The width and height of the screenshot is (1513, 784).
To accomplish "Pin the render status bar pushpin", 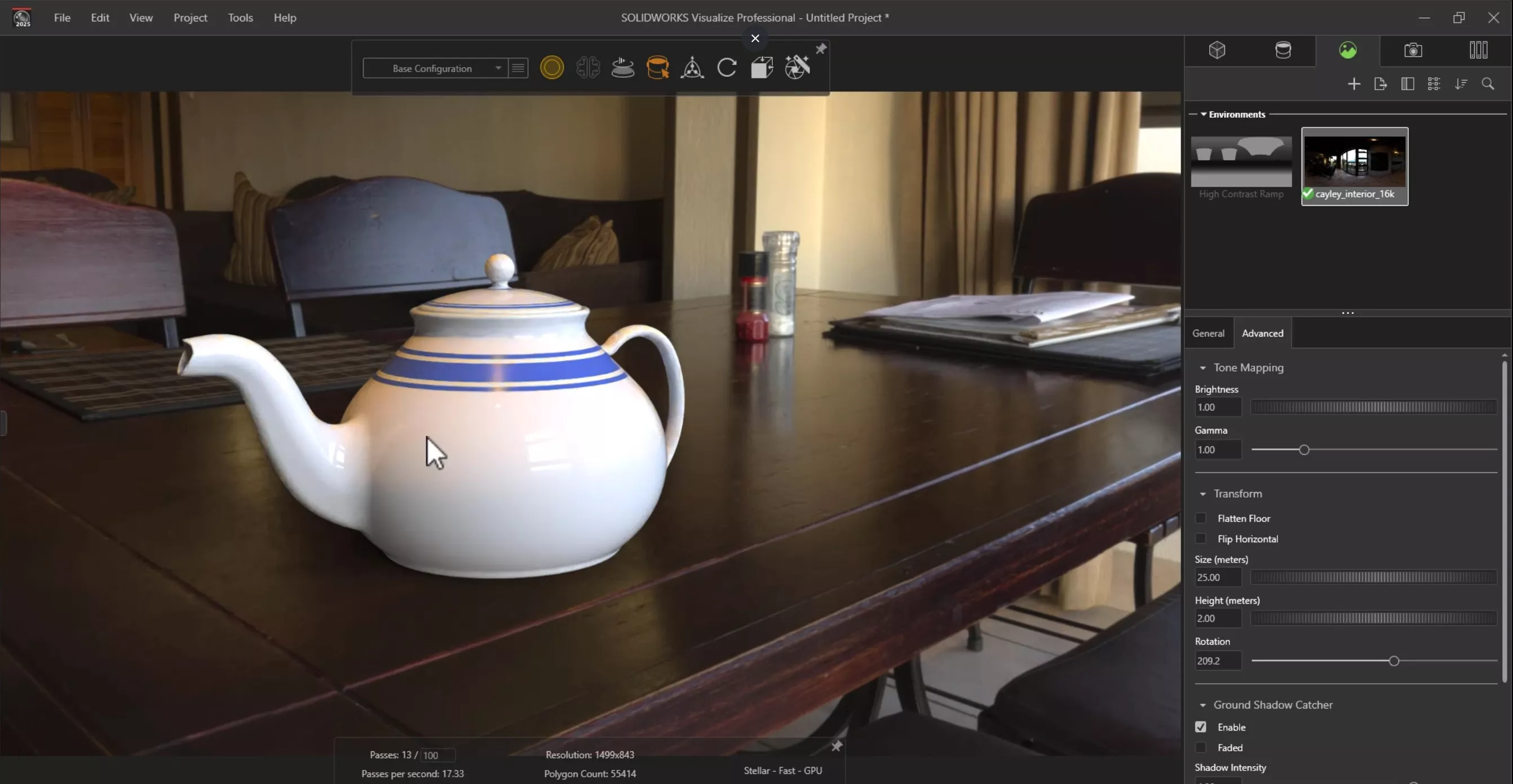I will point(837,746).
